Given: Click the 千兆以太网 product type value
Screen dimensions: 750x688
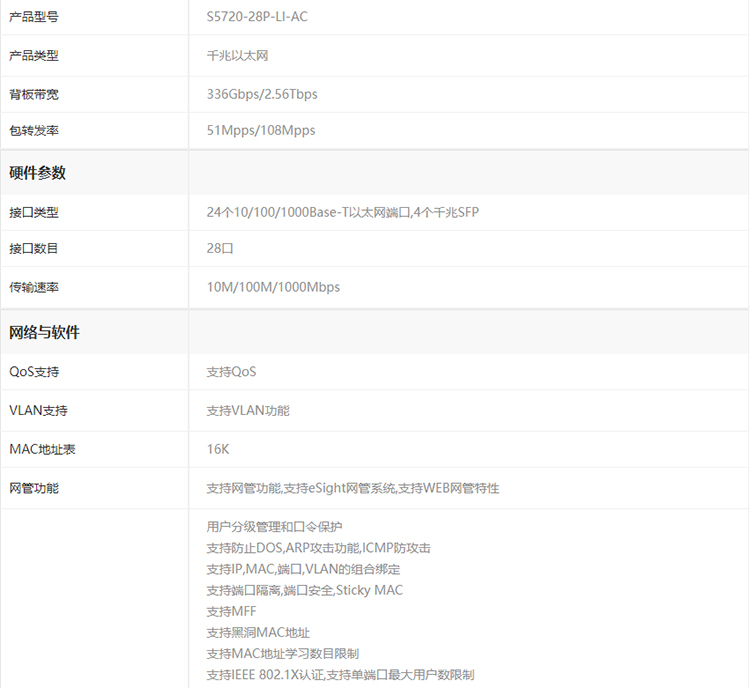Looking at the screenshot, I should (x=237, y=56).
